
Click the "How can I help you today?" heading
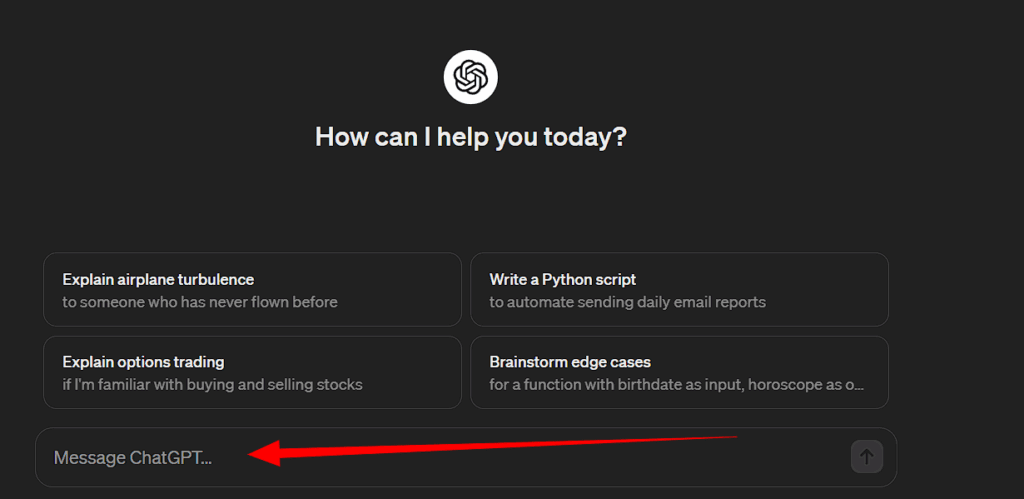[x=470, y=137]
